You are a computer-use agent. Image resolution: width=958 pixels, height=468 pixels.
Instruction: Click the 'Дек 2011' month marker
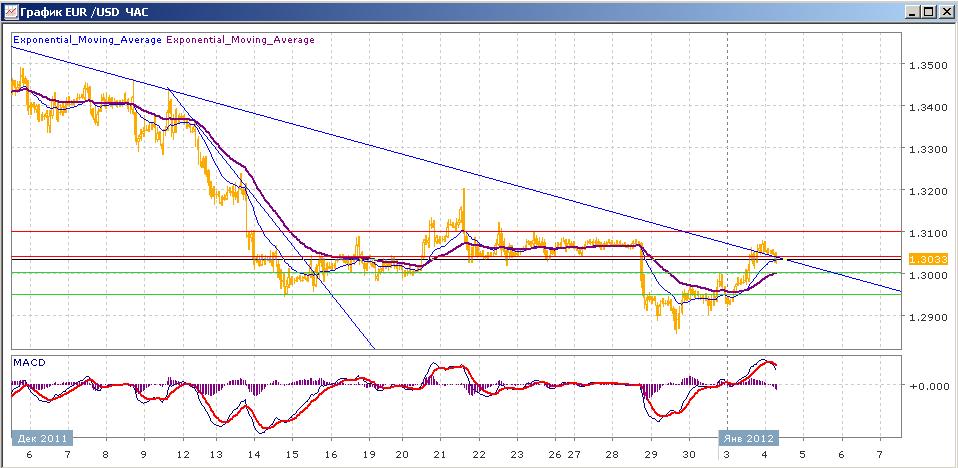click(x=42, y=438)
